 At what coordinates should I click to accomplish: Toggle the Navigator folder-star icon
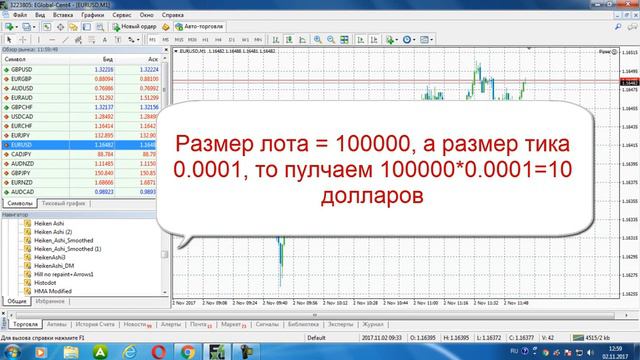pos(73,27)
